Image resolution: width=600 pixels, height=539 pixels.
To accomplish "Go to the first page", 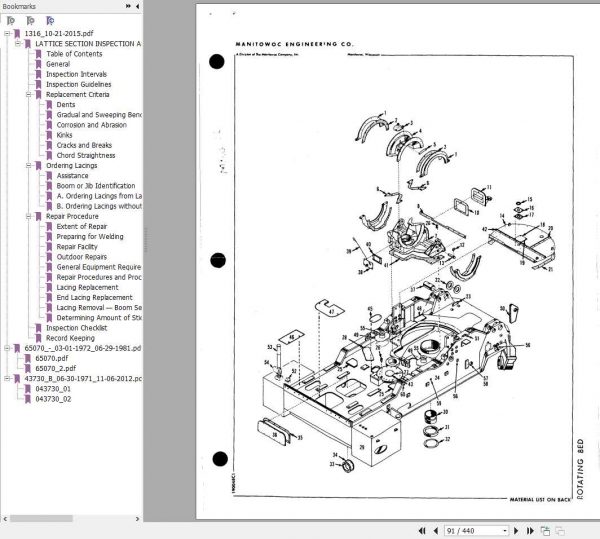I will point(422,531).
